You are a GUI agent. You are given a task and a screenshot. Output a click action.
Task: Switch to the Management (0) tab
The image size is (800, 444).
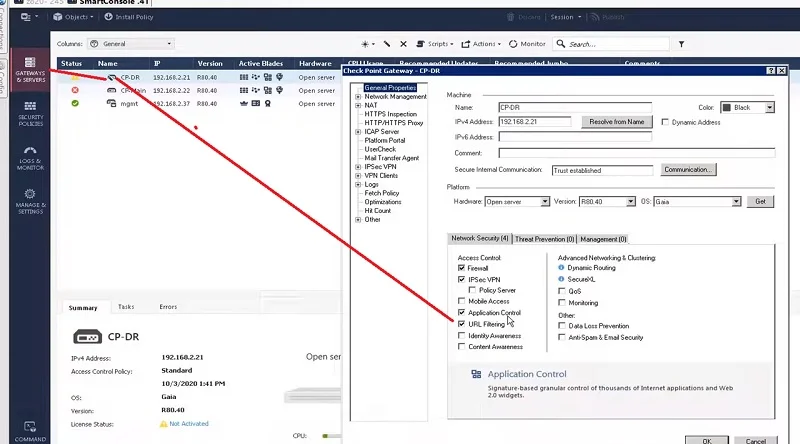[x=604, y=239]
